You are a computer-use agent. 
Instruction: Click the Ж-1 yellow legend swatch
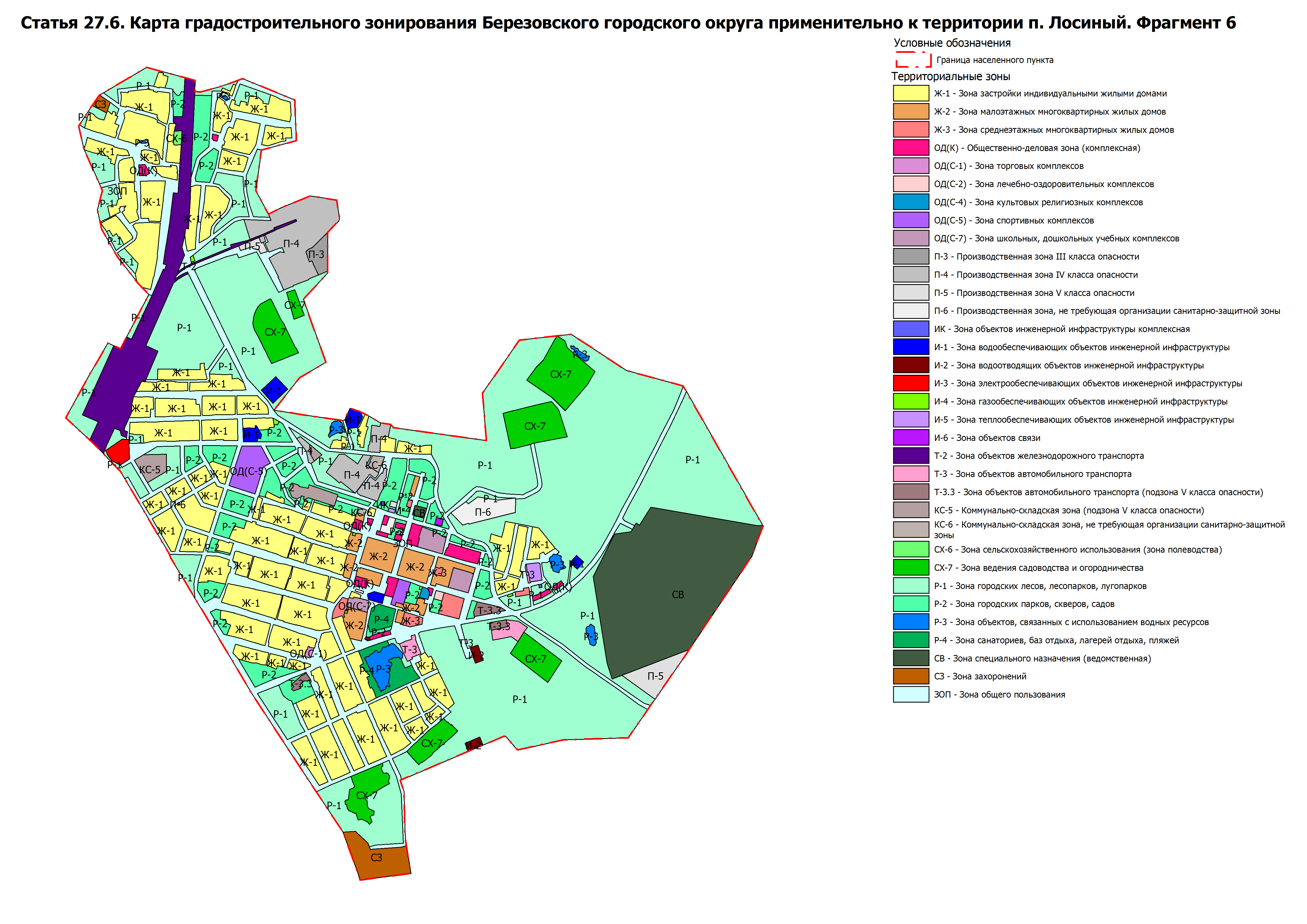click(911, 93)
